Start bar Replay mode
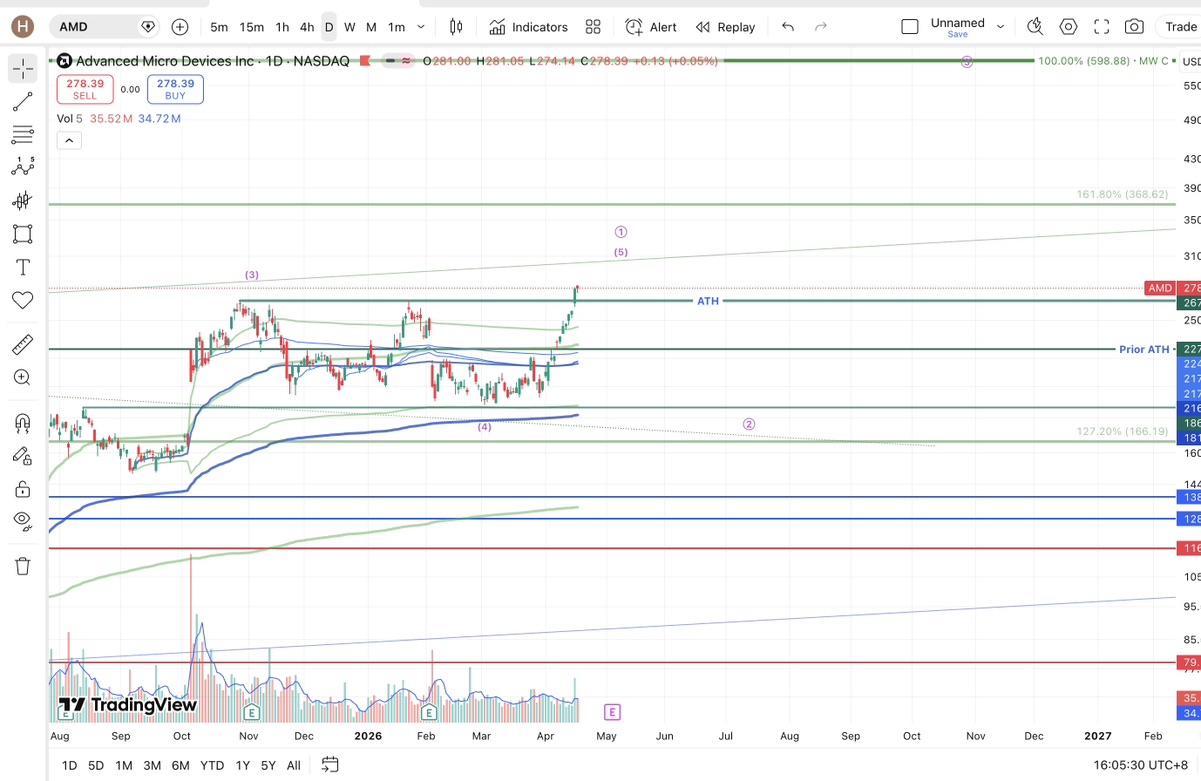The height and width of the screenshot is (781, 1201). click(x=726, y=27)
